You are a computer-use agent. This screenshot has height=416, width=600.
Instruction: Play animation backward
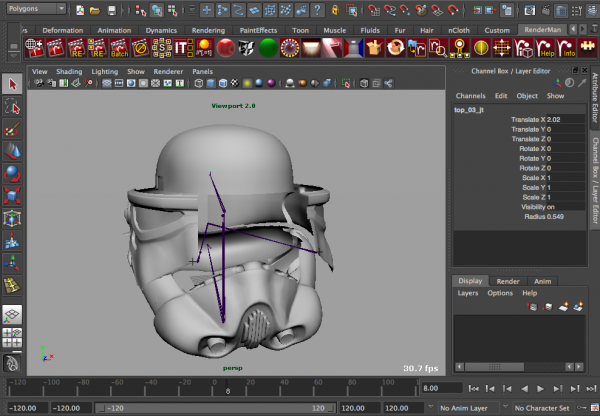tap(525, 389)
